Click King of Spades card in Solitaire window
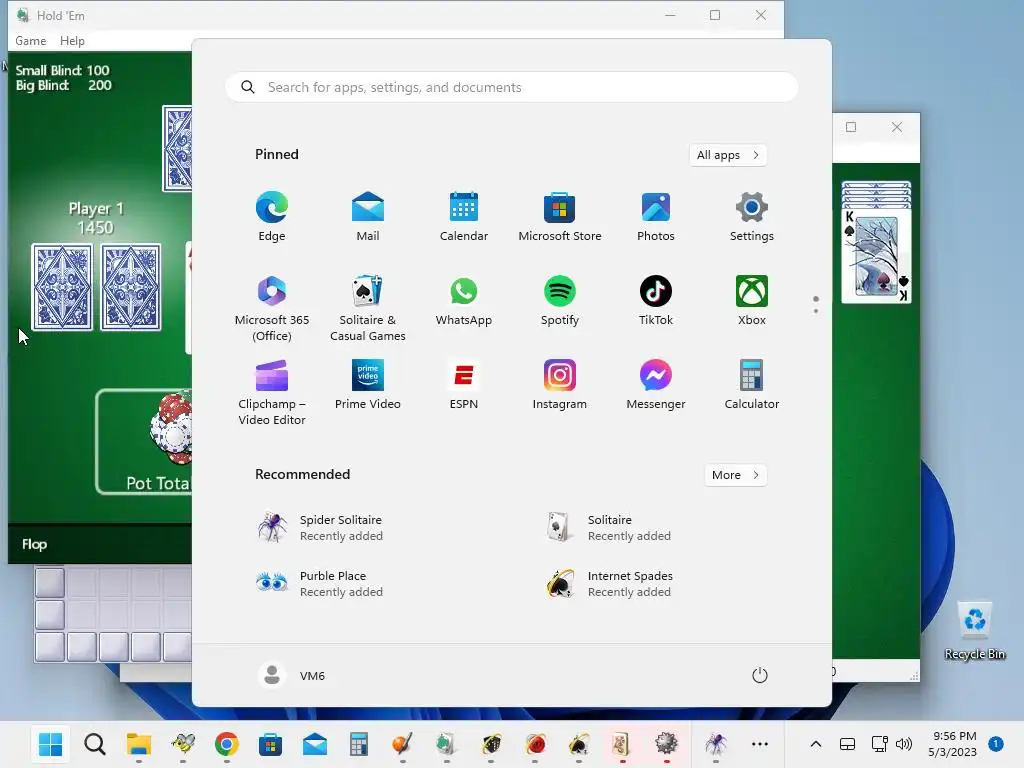This screenshot has width=1024, height=768. (876, 255)
